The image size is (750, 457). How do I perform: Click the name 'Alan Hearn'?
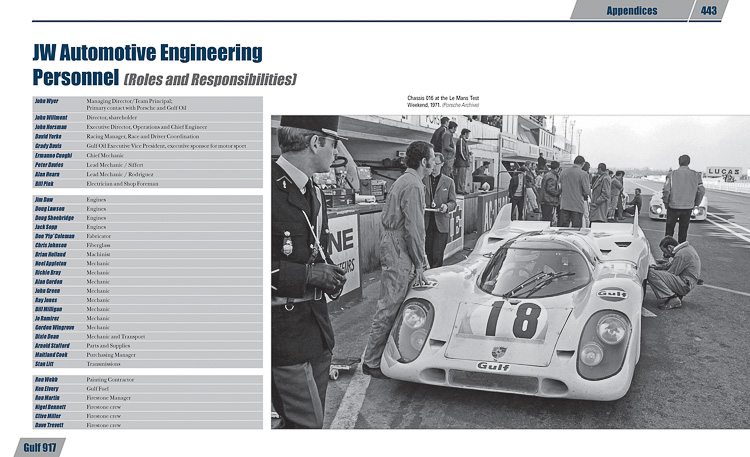coord(47,174)
